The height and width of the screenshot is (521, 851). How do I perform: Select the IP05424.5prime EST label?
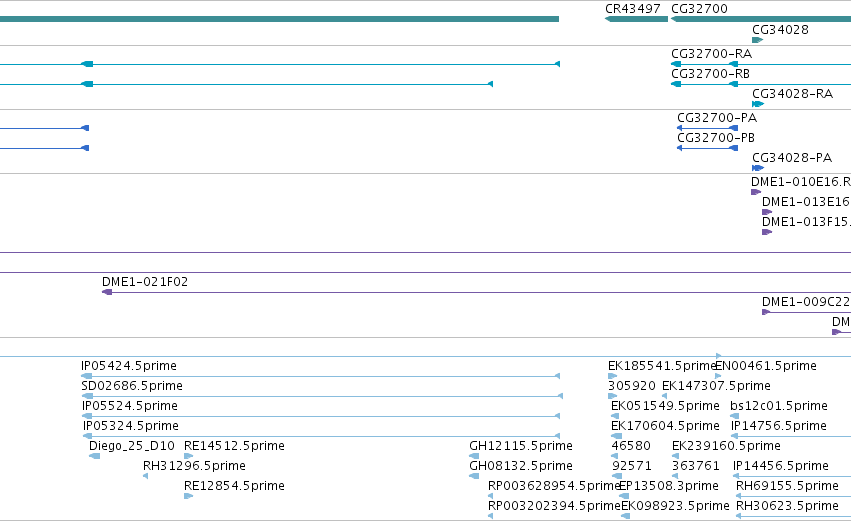click(129, 366)
